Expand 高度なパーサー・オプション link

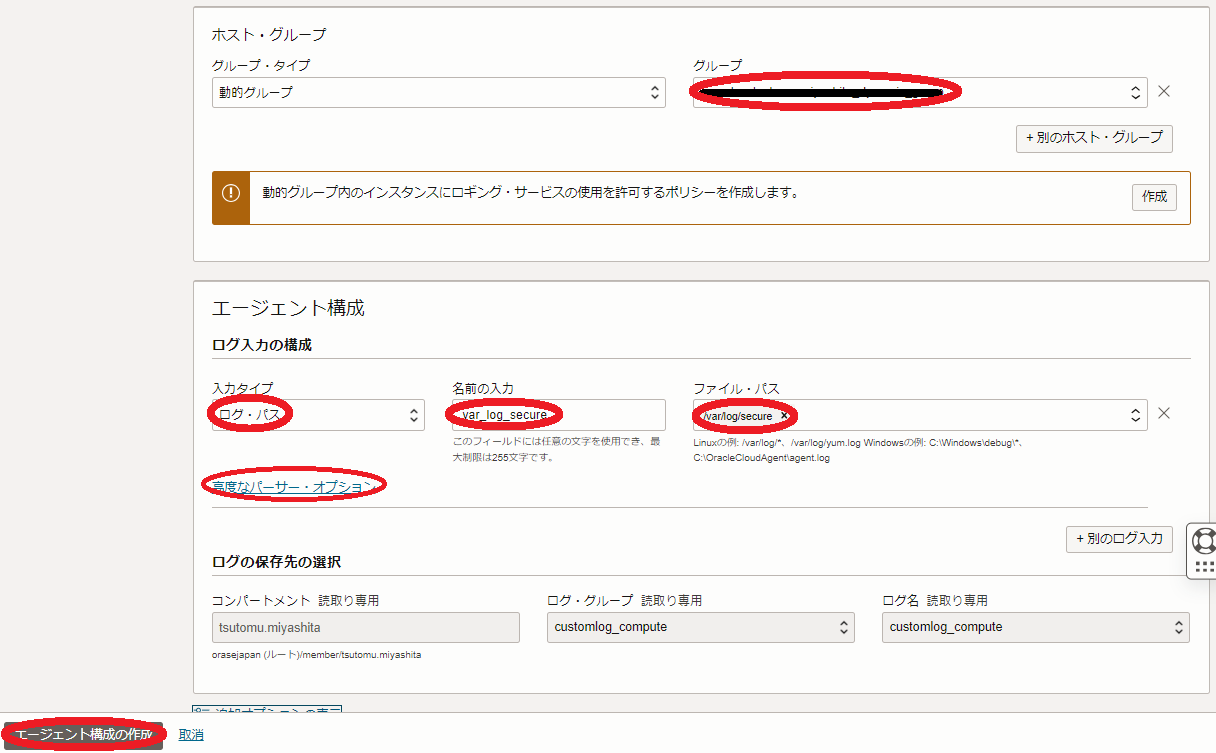[x=293, y=486]
